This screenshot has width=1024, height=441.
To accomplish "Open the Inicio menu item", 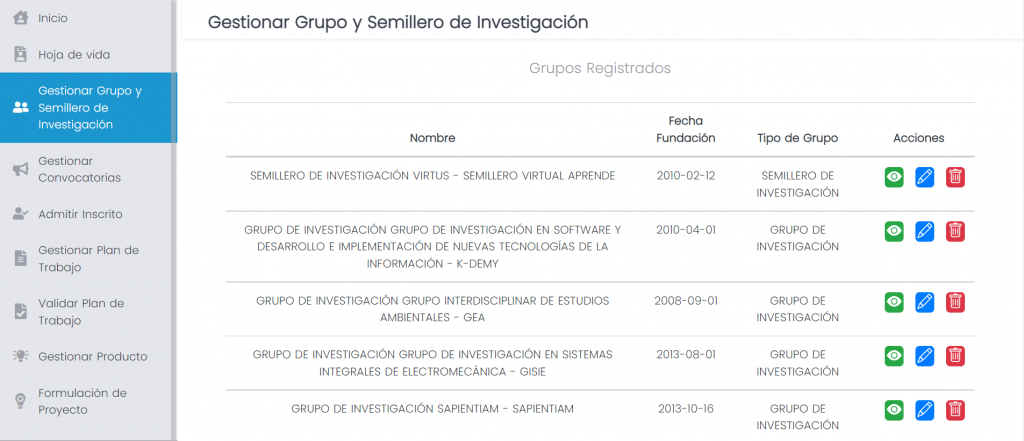I will 53,18.
